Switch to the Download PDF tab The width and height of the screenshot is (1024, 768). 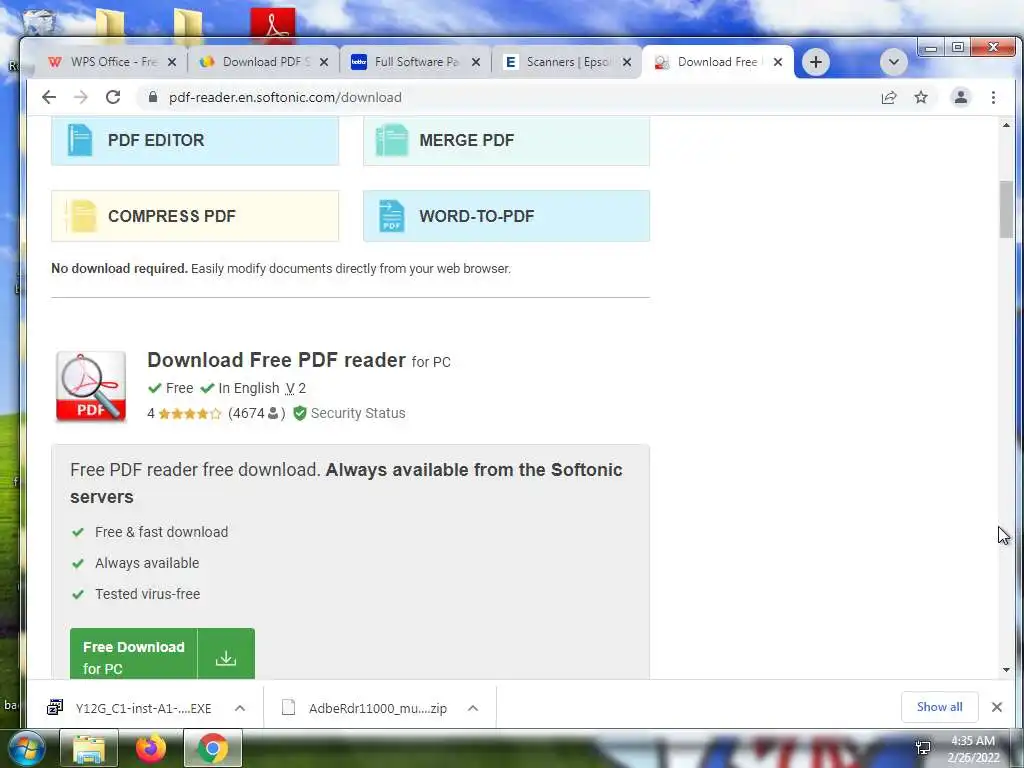pos(265,62)
